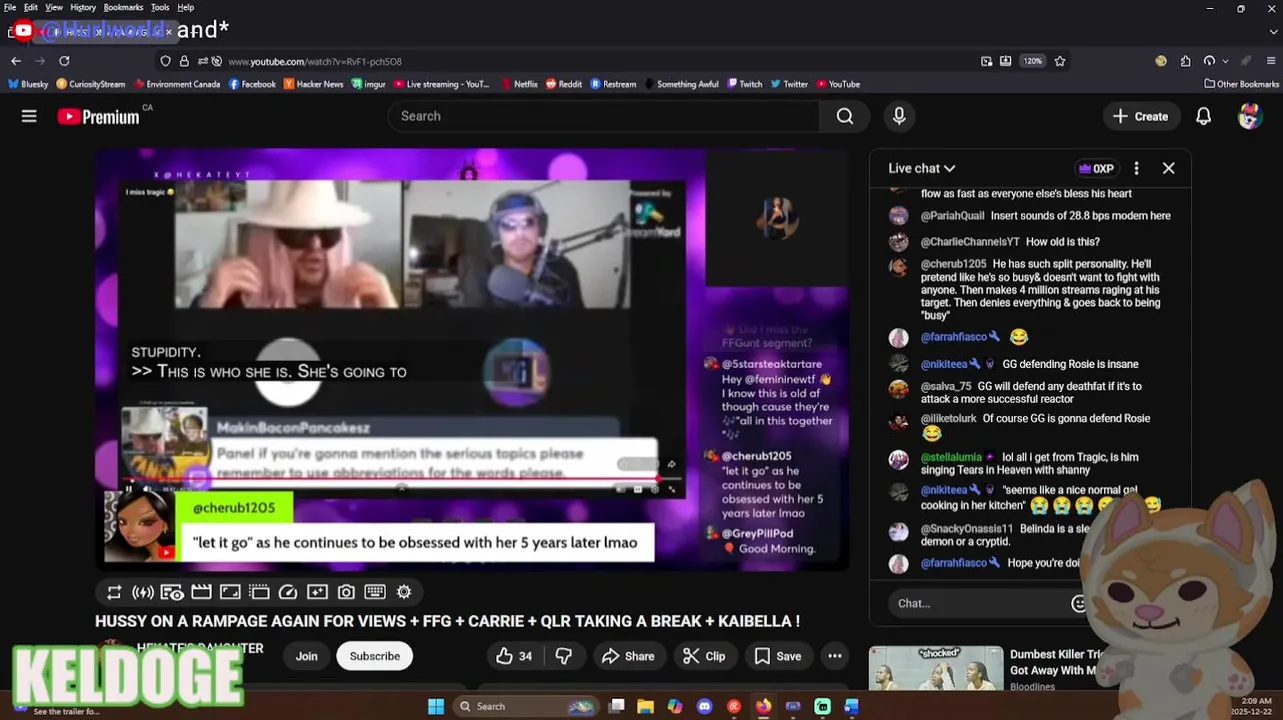Open enhancer settings gear icon

[404, 592]
